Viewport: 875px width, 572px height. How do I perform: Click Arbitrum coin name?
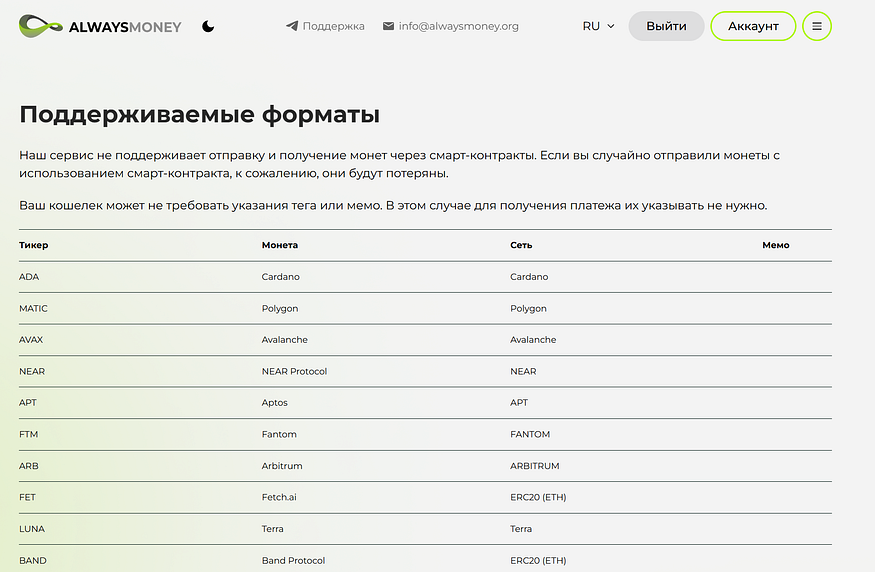(x=282, y=465)
